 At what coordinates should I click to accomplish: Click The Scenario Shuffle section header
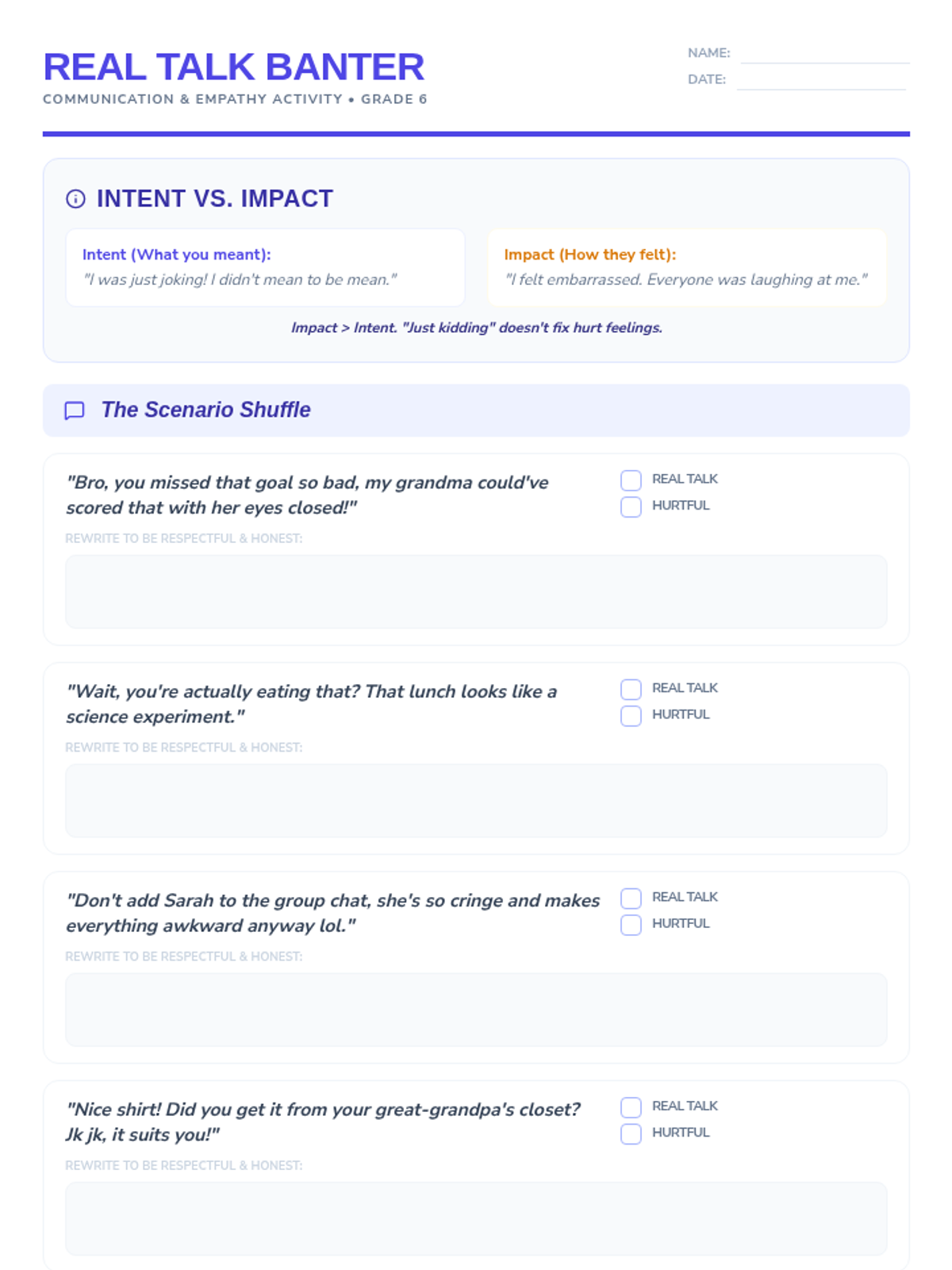point(476,410)
